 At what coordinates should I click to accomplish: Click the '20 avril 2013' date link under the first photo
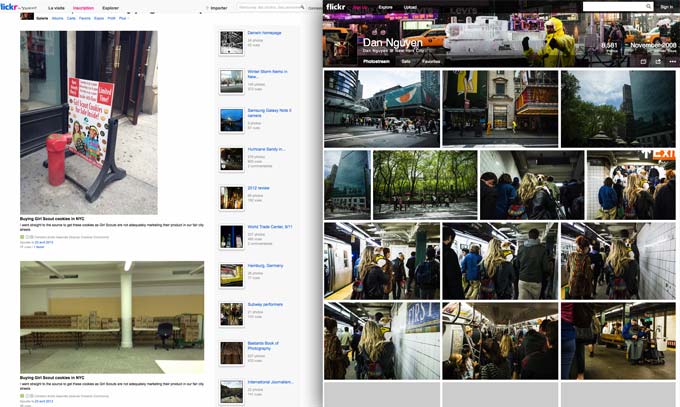click(x=44, y=243)
